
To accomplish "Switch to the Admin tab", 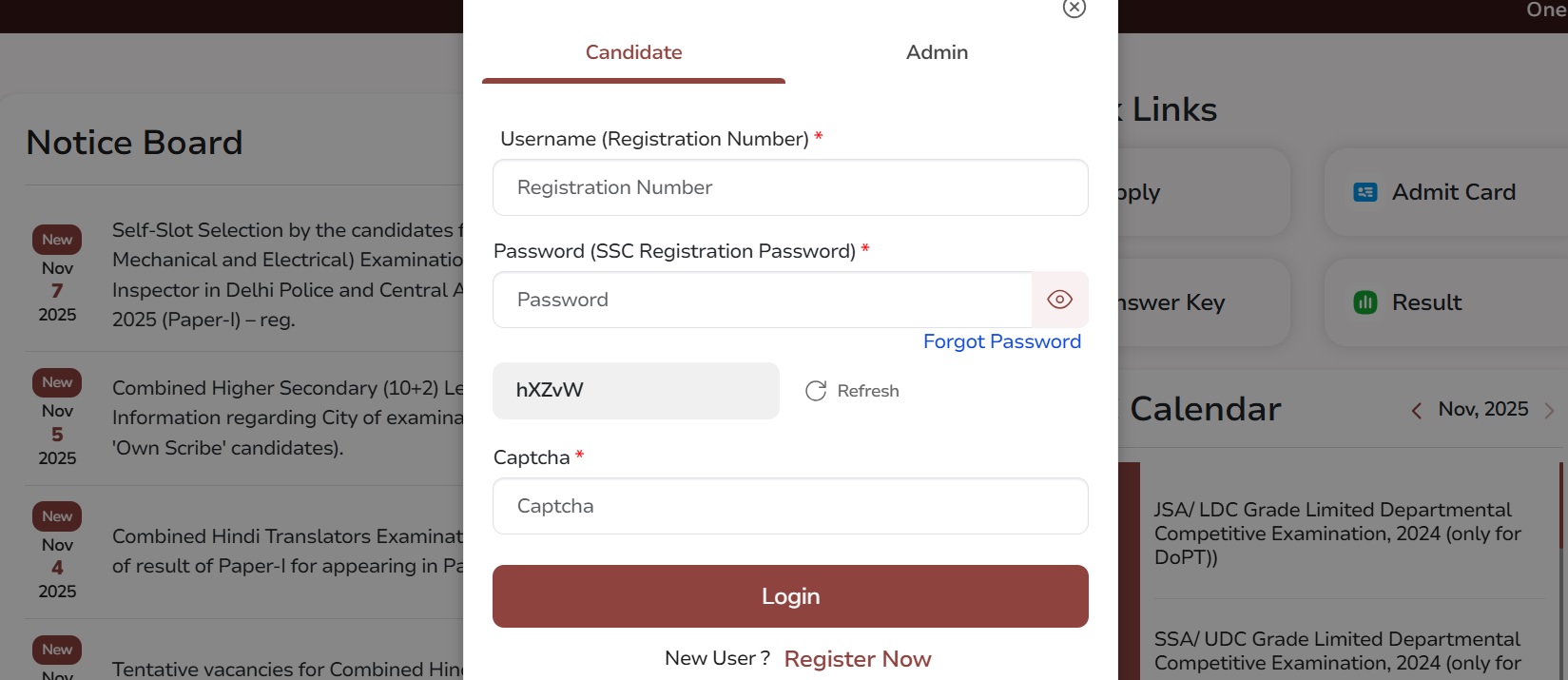I will 937,52.
